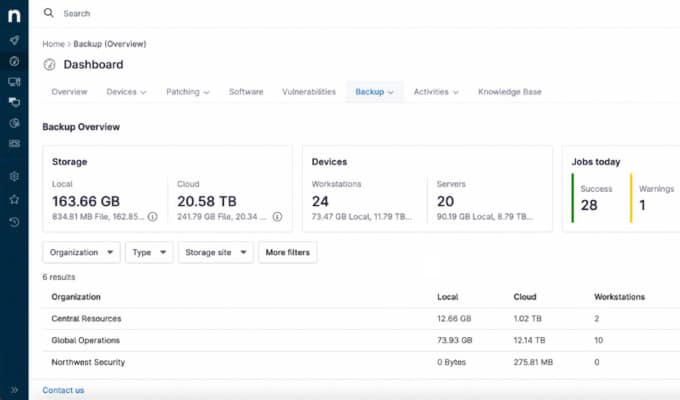This screenshot has height=400, width=680.
Task: Open the Knowledge Base tab
Action: [510, 92]
